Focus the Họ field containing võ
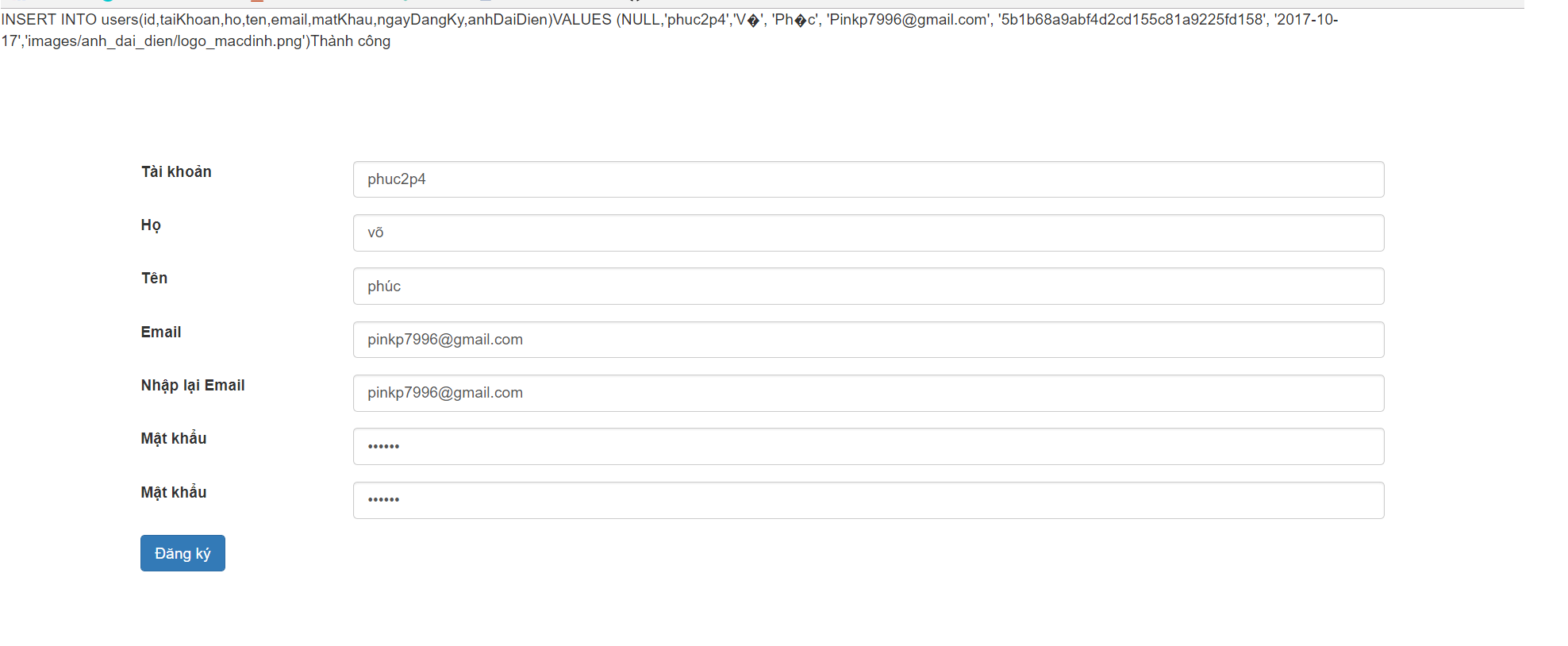This screenshot has height=646, width=1568. coord(868,233)
